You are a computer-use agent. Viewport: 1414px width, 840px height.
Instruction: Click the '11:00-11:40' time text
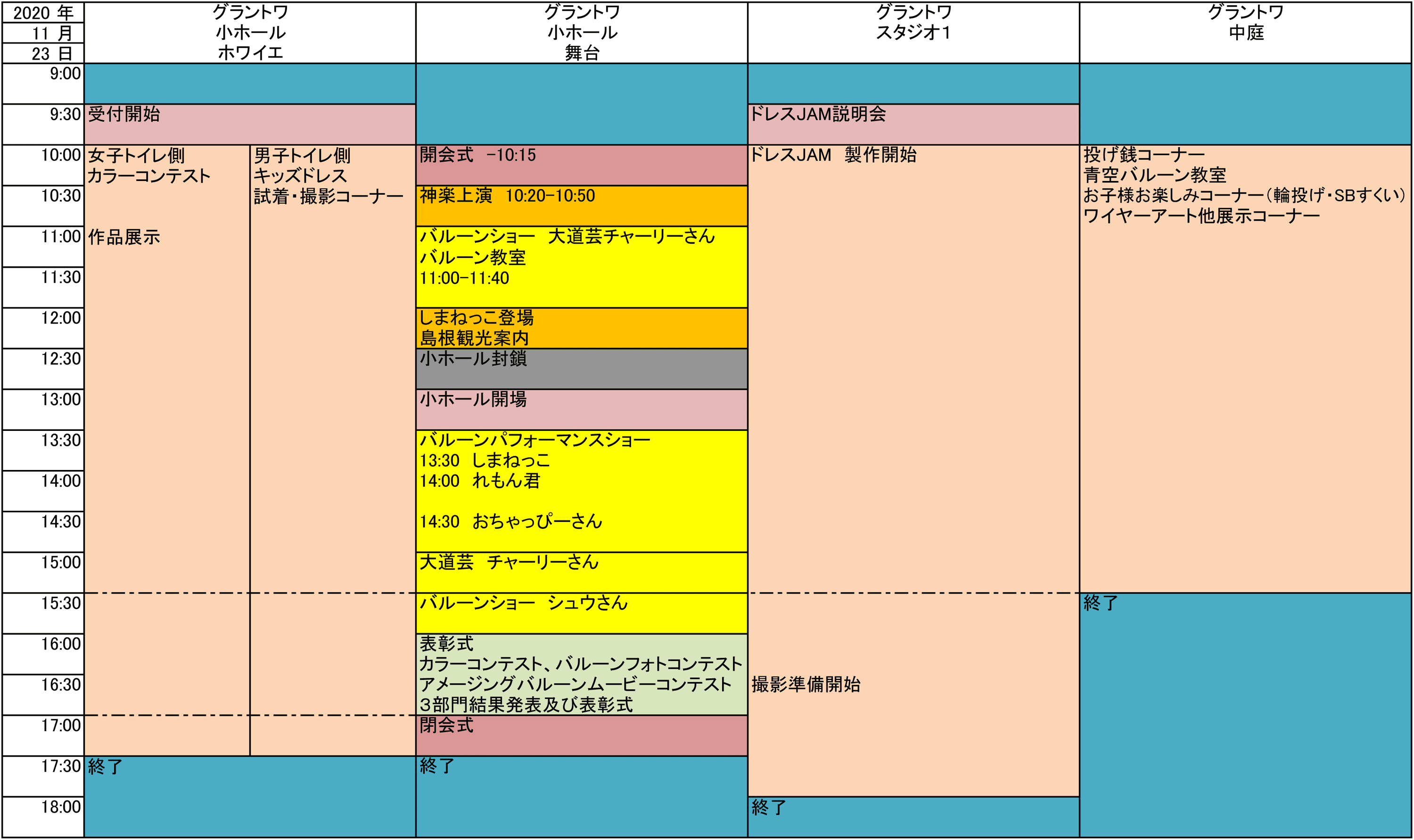click(x=465, y=278)
